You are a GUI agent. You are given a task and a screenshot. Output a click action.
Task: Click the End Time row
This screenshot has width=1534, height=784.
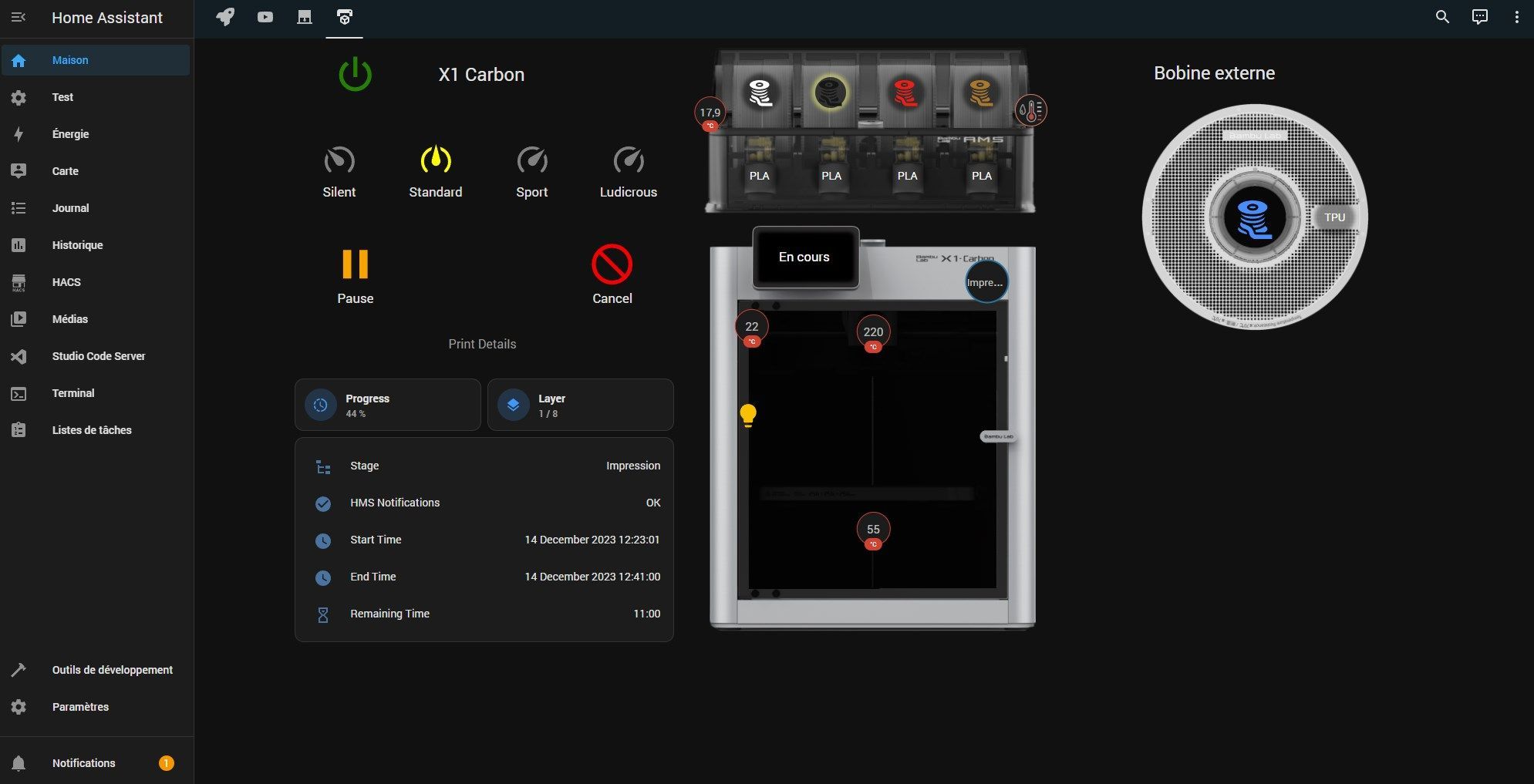coord(484,577)
